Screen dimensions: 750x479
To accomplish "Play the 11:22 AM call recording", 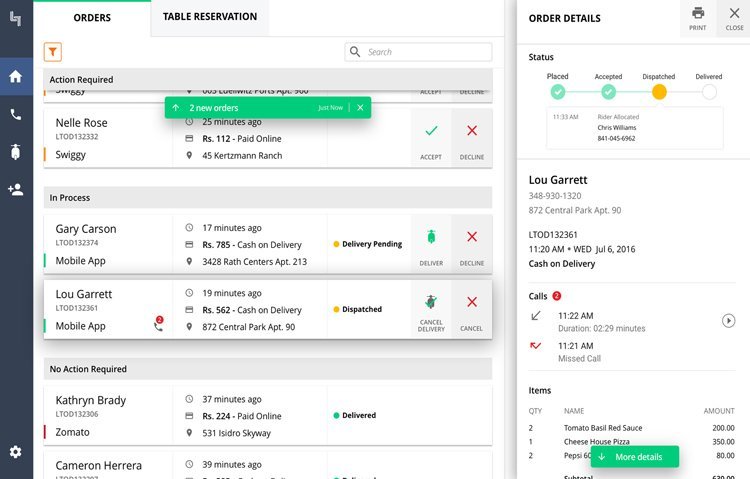I will [728, 321].
